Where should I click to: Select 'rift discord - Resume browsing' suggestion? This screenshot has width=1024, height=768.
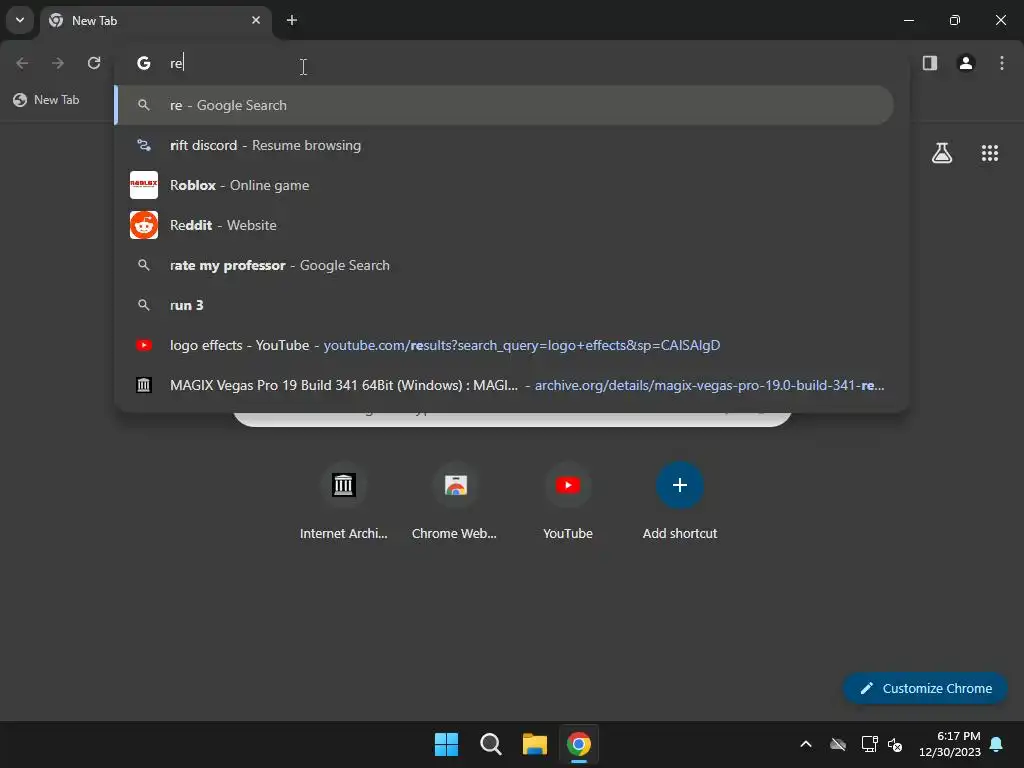point(504,145)
